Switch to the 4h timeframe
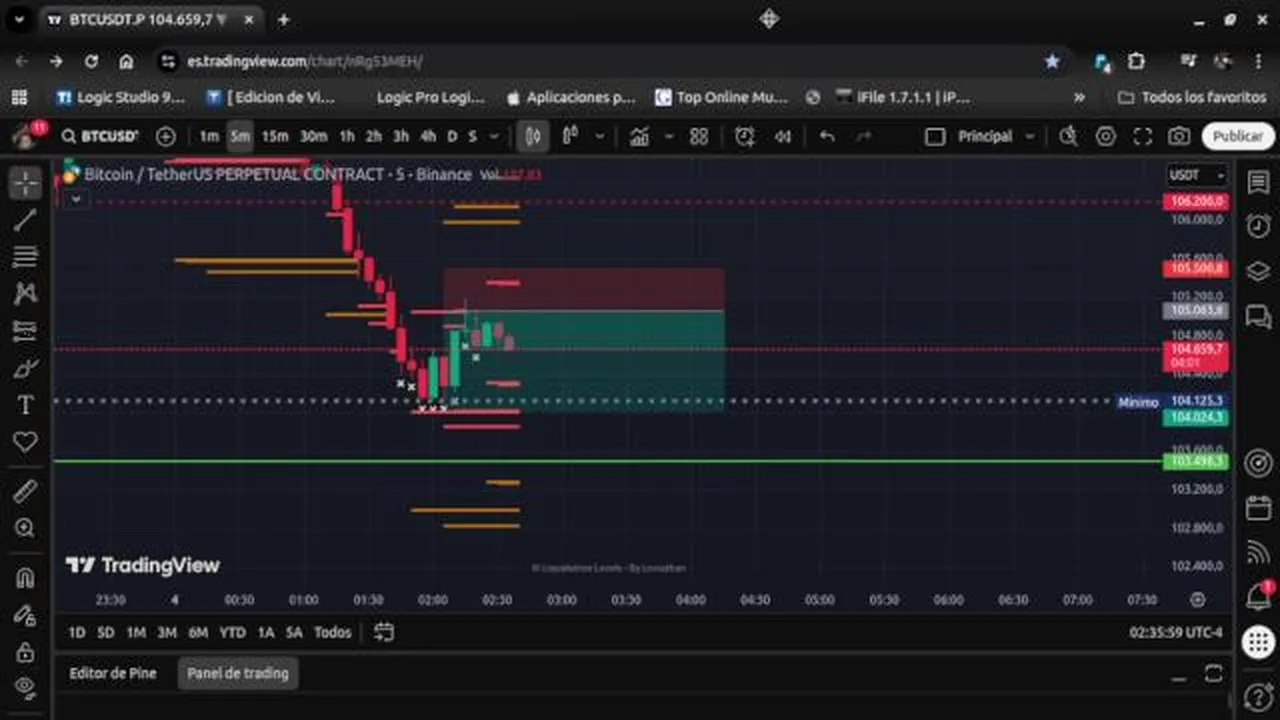Image resolution: width=1280 pixels, height=720 pixels. pos(428,136)
